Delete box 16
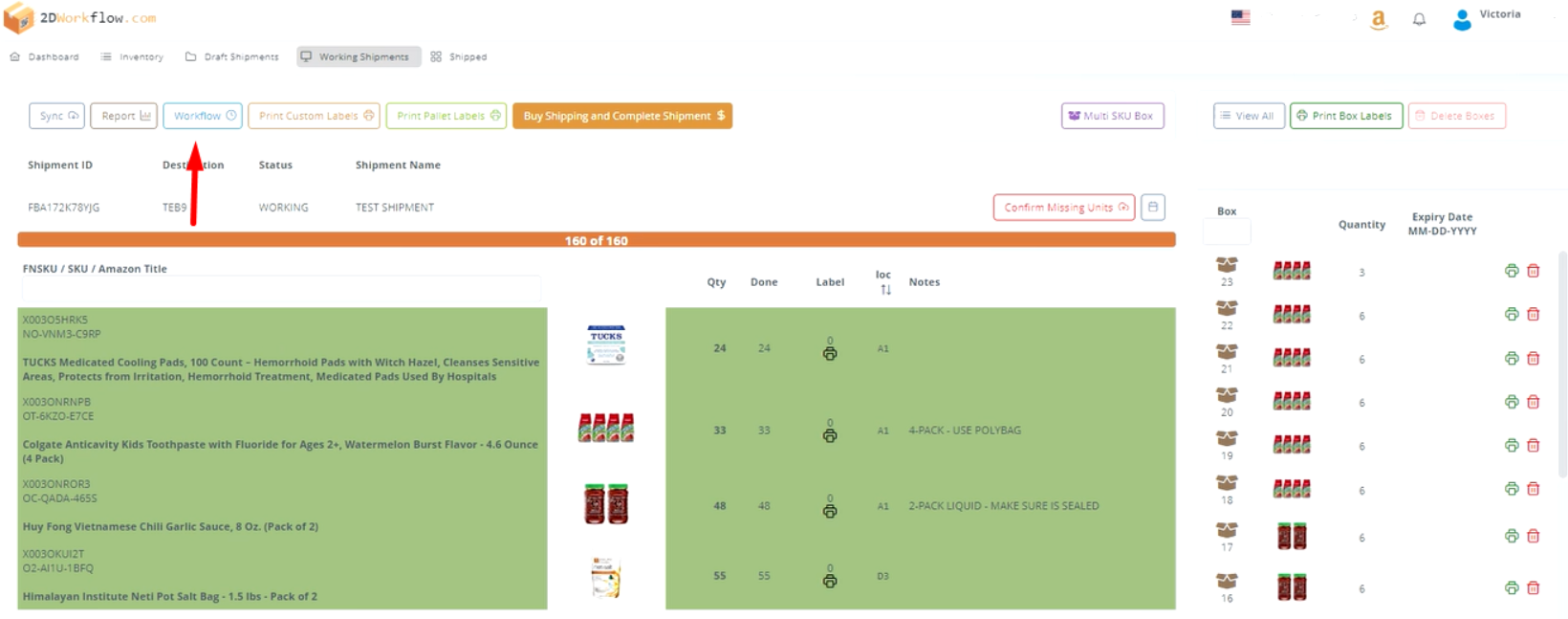The image size is (1568, 619). (x=1534, y=587)
